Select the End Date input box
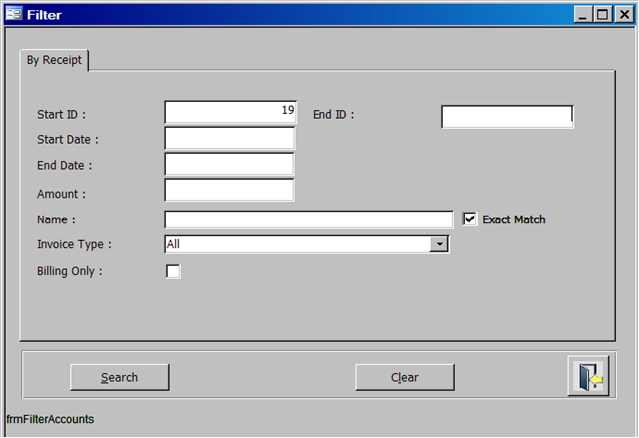Image resolution: width=639 pixels, height=438 pixels. pos(230,164)
